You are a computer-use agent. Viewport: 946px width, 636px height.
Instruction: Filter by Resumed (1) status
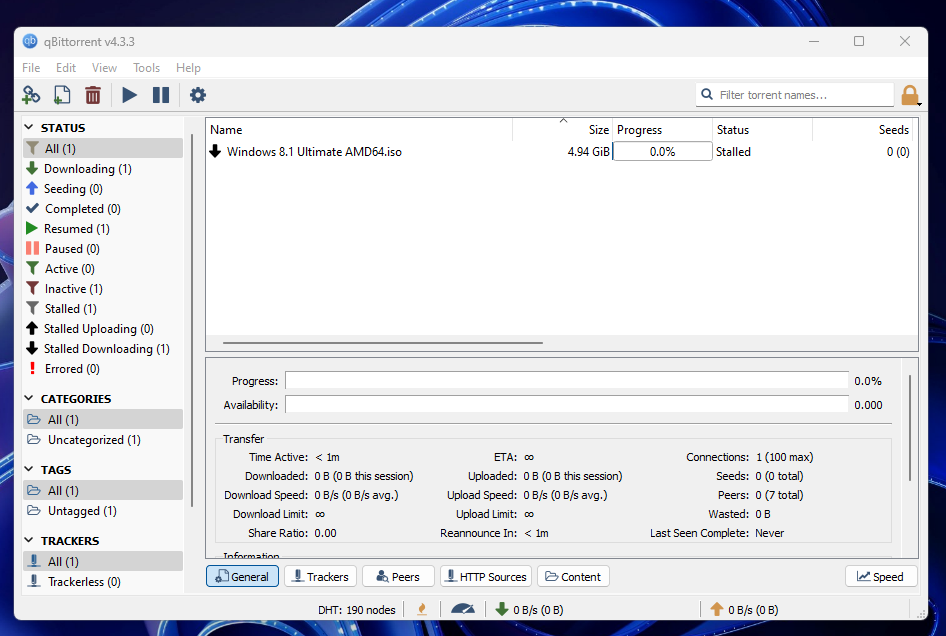pyautogui.click(x=103, y=228)
